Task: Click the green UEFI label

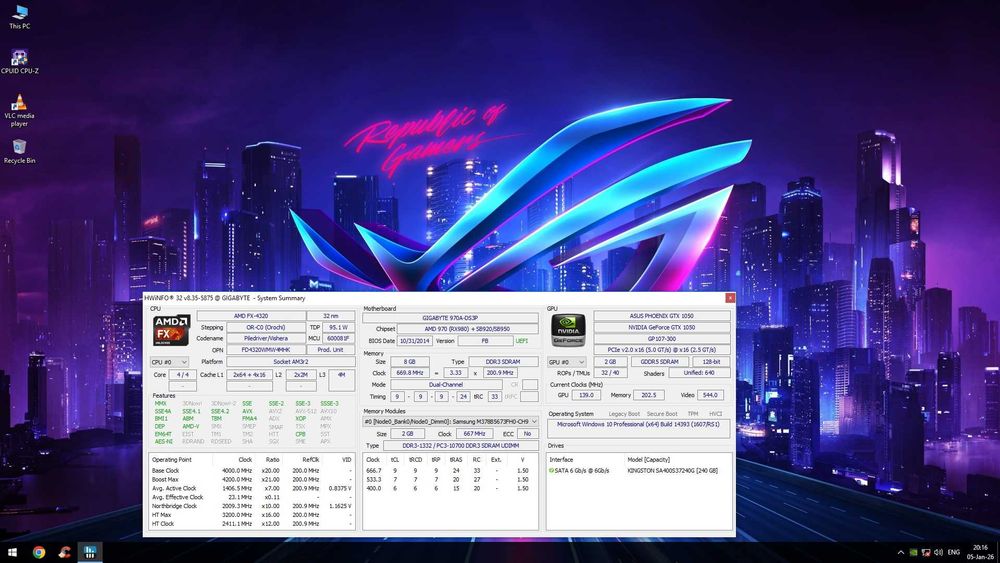Action: 522,340
